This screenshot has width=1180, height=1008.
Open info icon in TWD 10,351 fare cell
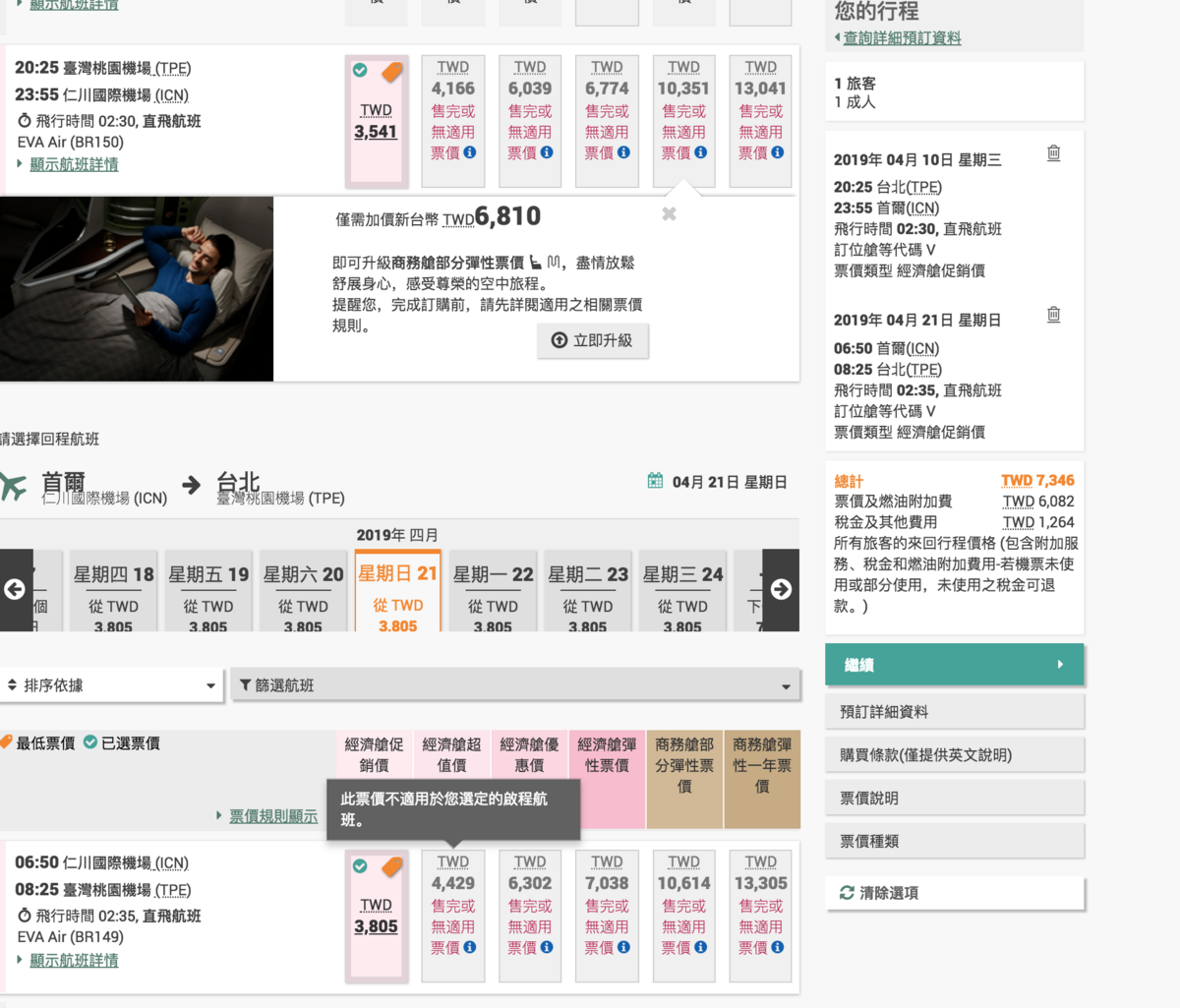tap(700, 152)
